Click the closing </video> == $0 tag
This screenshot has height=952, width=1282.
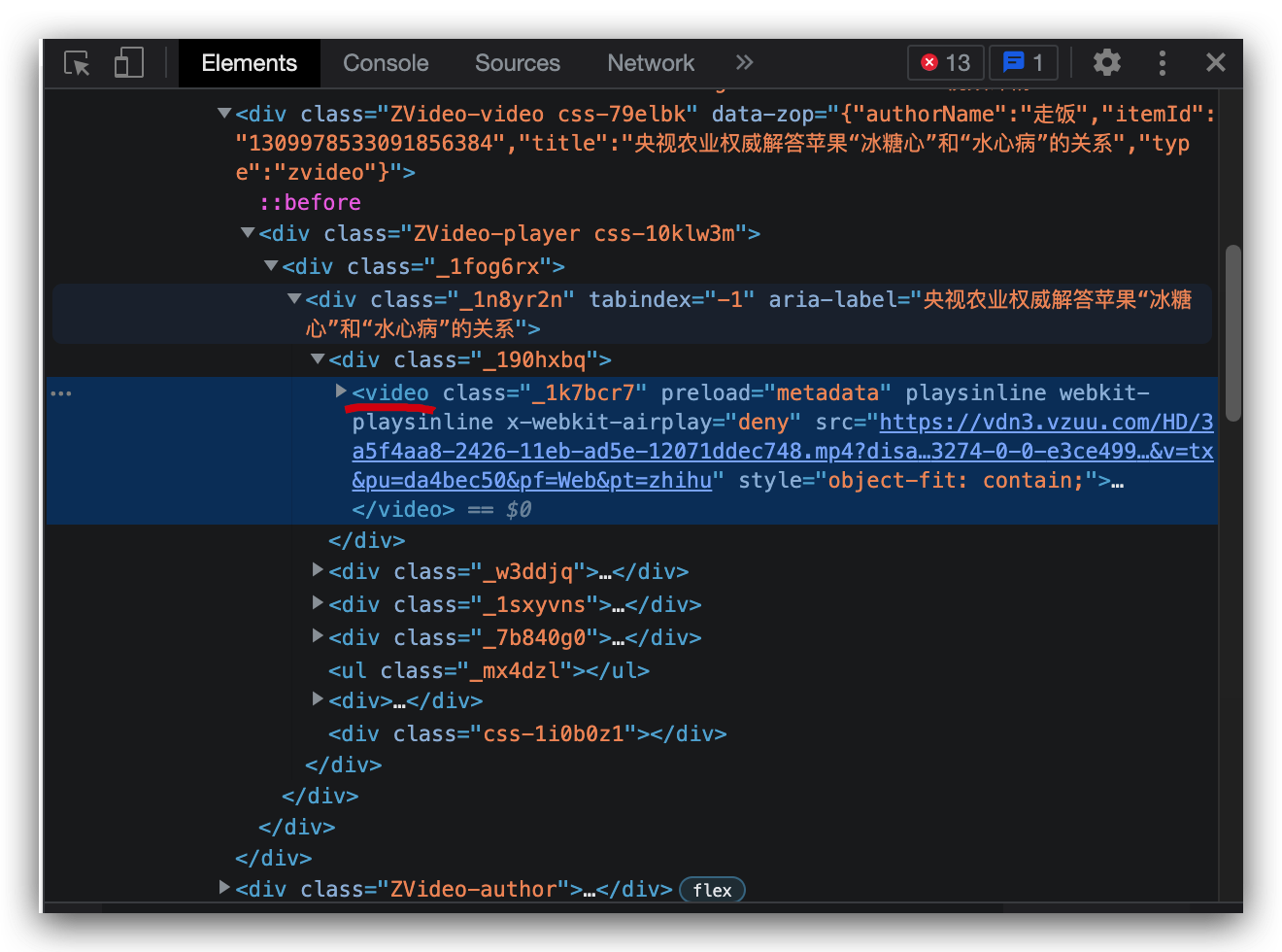click(x=442, y=509)
